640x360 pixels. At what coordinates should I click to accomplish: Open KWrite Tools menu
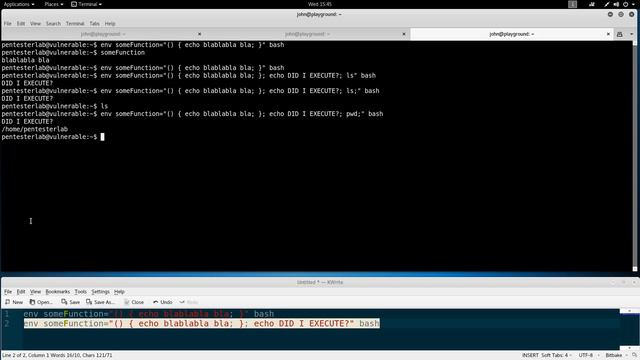tap(80, 292)
